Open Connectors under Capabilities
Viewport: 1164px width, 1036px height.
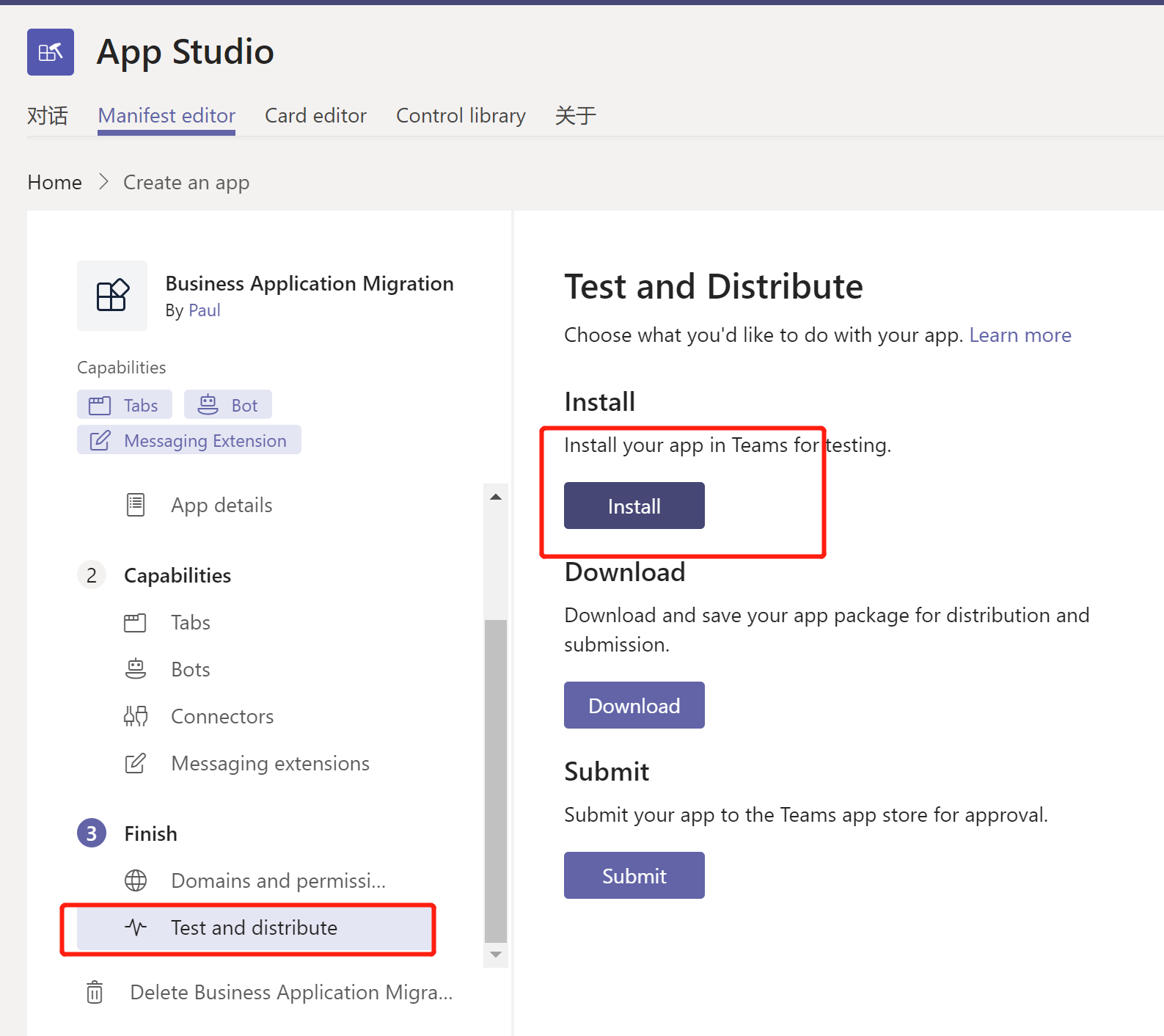click(222, 716)
